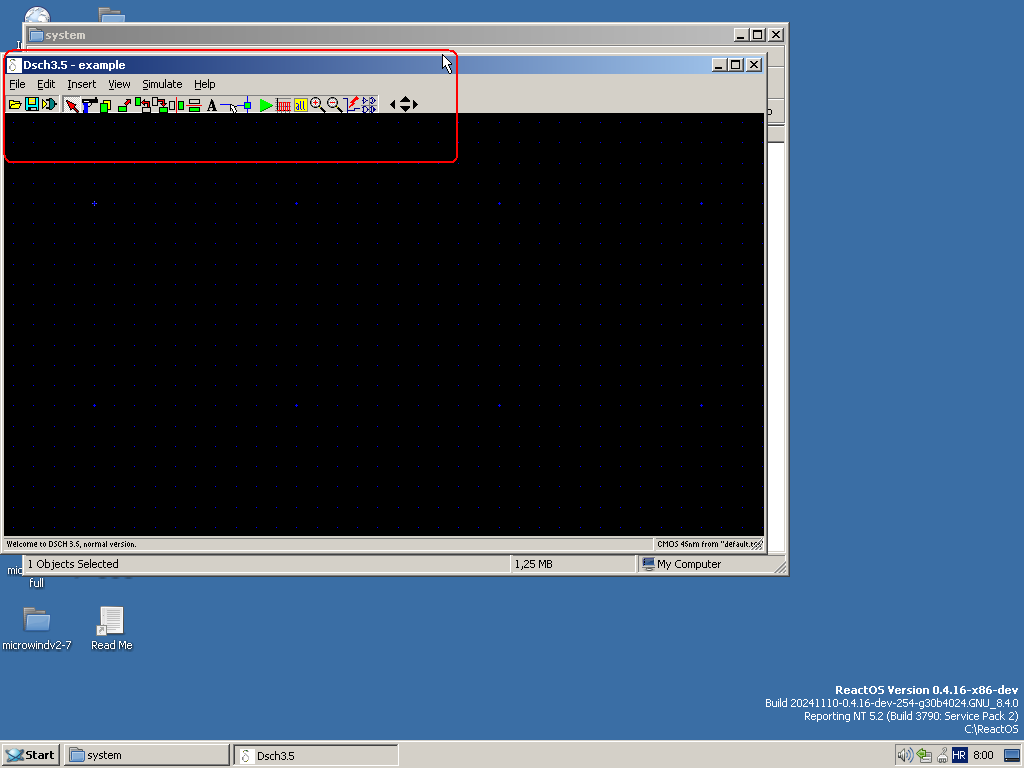Open the Simulate menu

(x=162, y=84)
